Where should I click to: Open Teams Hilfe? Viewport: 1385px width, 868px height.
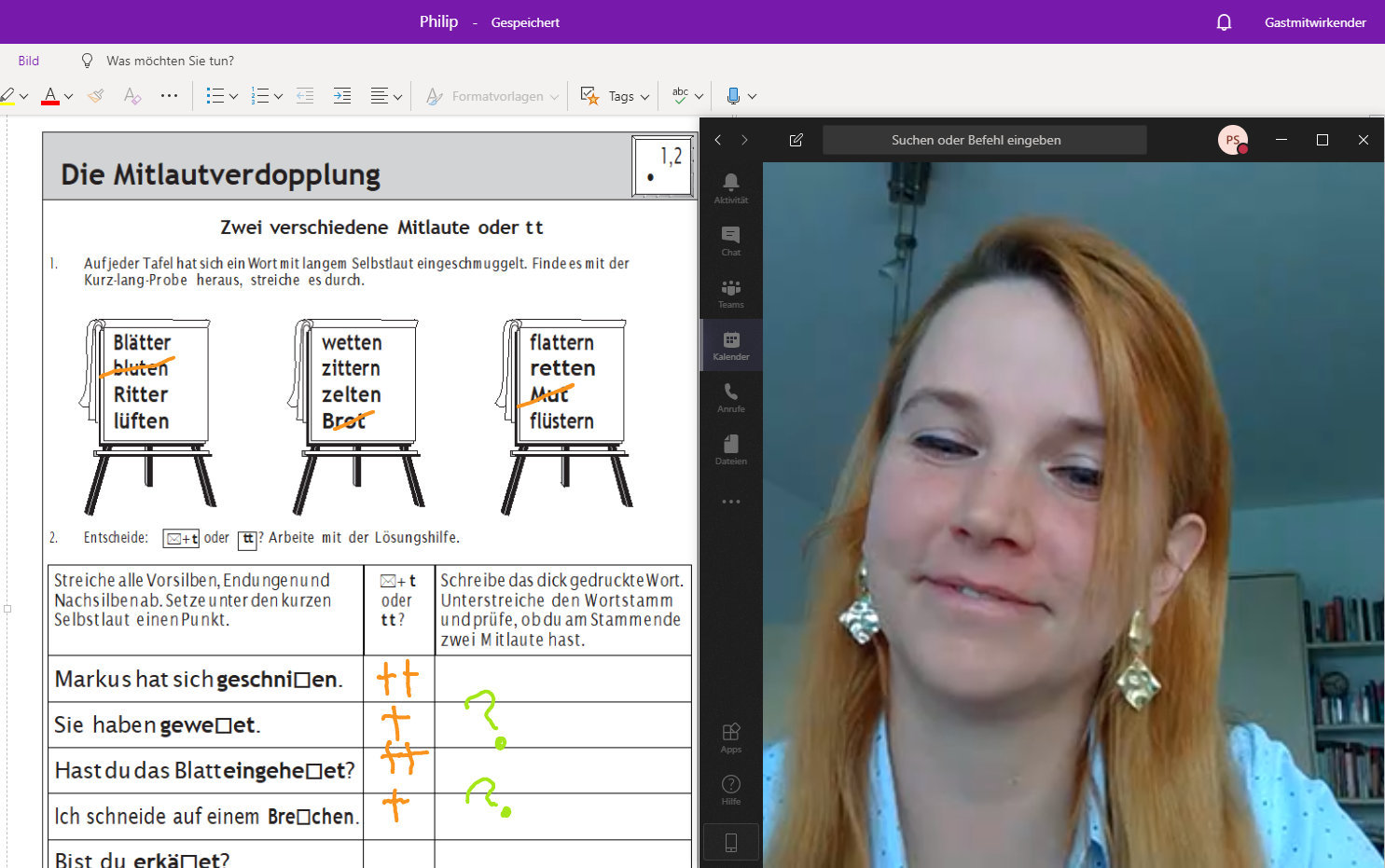(x=730, y=789)
